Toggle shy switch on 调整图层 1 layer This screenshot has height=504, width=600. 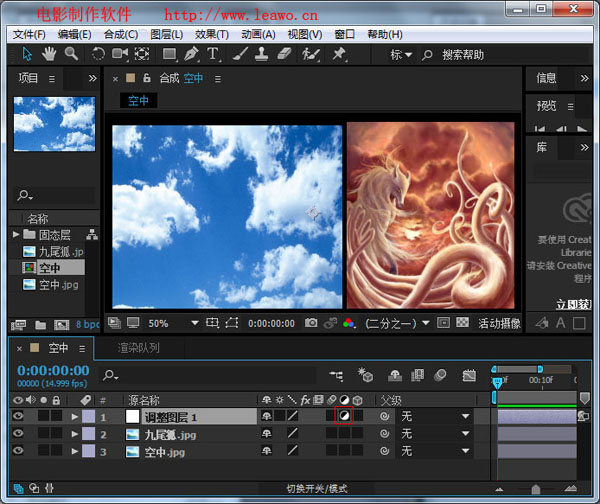pos(267,416)
